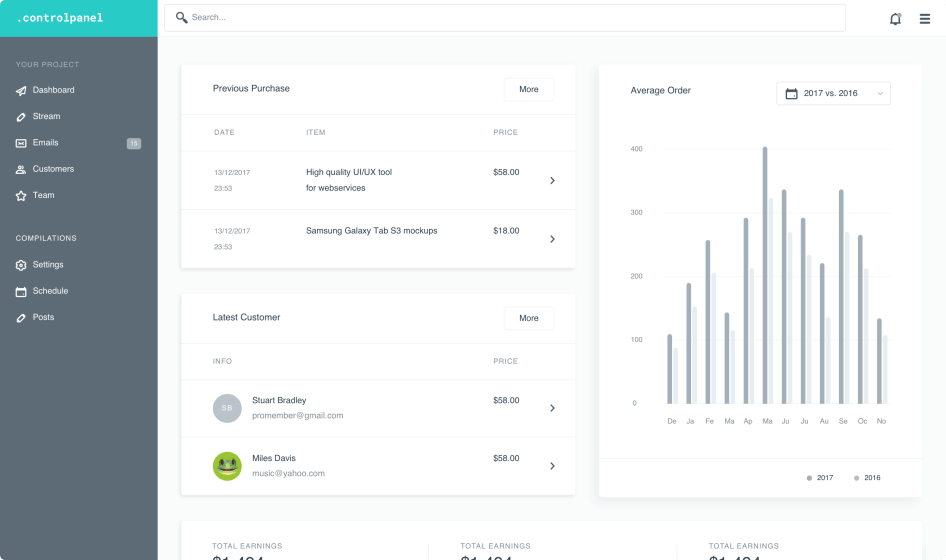Expand the Samsung Galaxy Tab S3 purchase row
946x560 pixels.
click(552, 239)
